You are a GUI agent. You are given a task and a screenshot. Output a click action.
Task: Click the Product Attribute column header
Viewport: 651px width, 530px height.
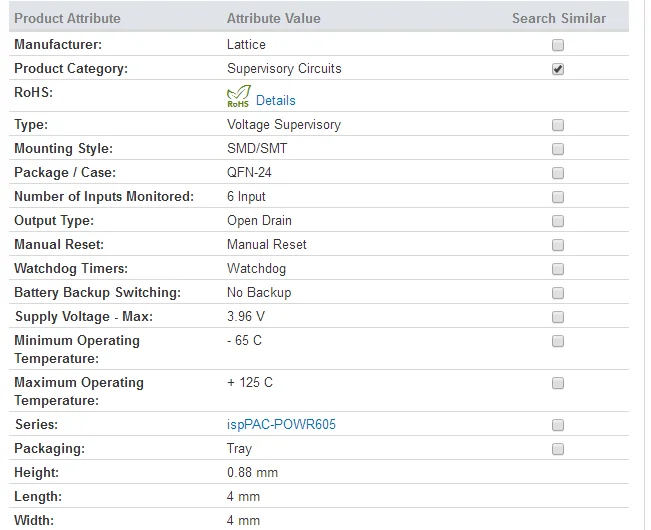click(x=67, y=18)
